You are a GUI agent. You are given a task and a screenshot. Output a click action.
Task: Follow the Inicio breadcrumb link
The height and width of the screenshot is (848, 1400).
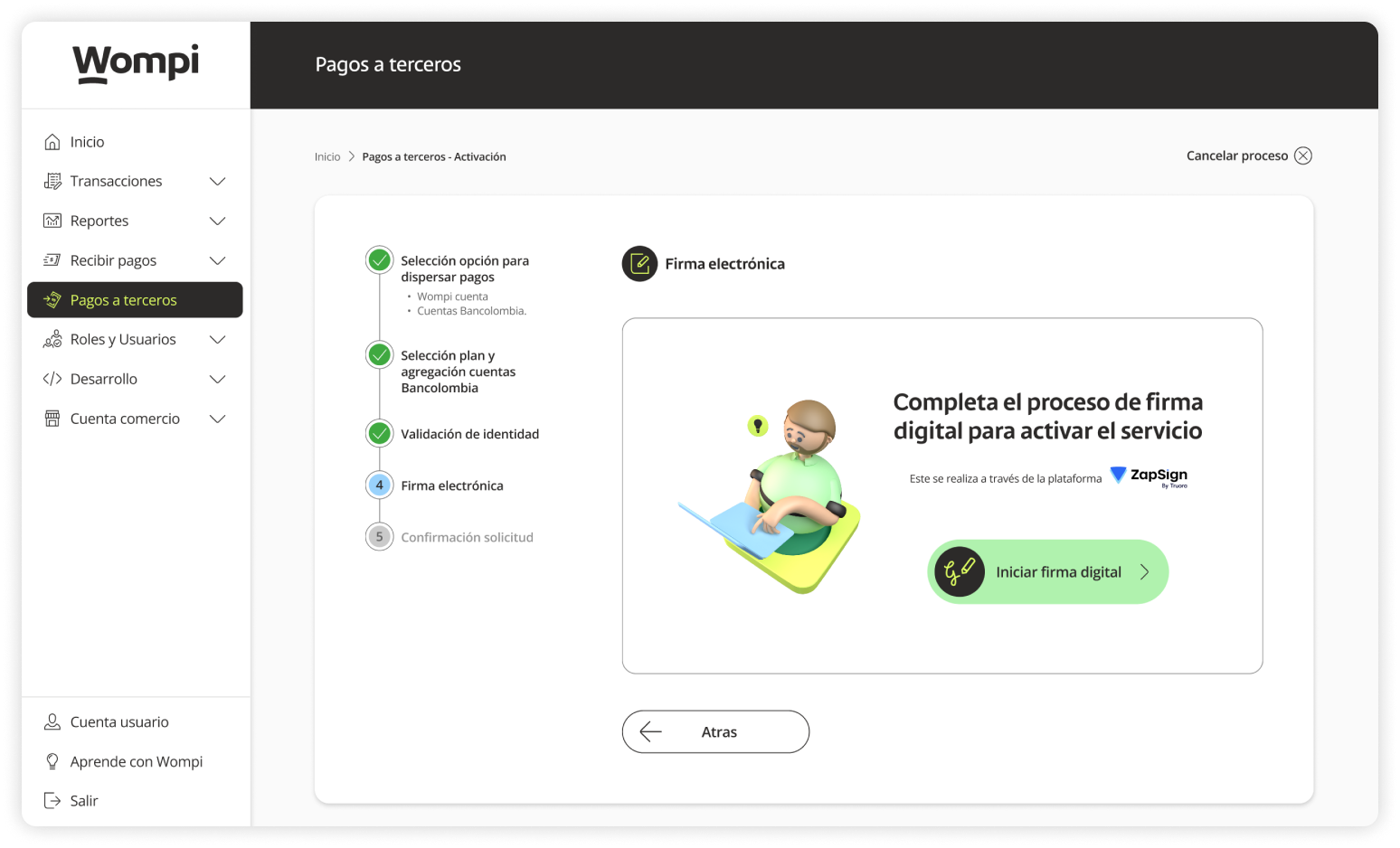(327, 157)
